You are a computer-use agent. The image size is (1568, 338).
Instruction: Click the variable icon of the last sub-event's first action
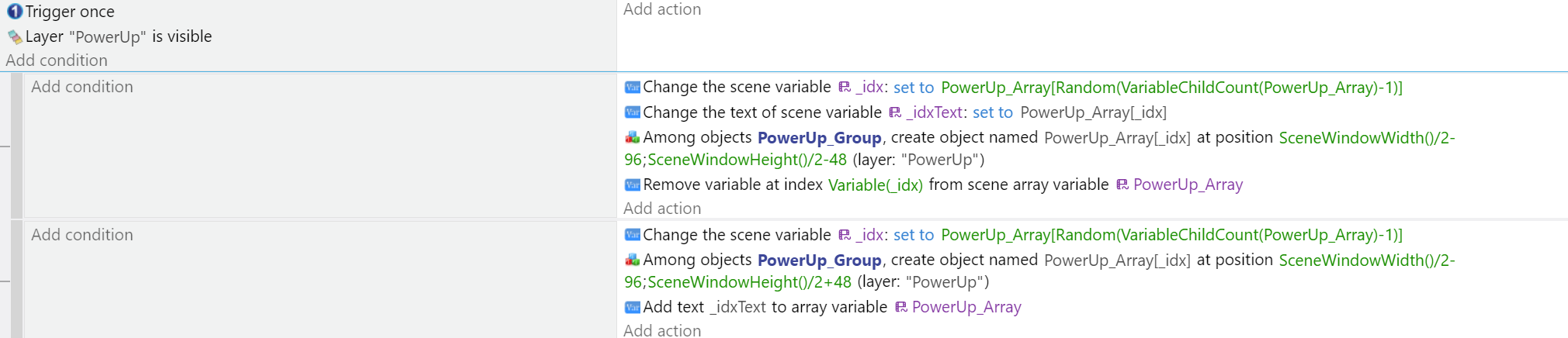(632, 235)
